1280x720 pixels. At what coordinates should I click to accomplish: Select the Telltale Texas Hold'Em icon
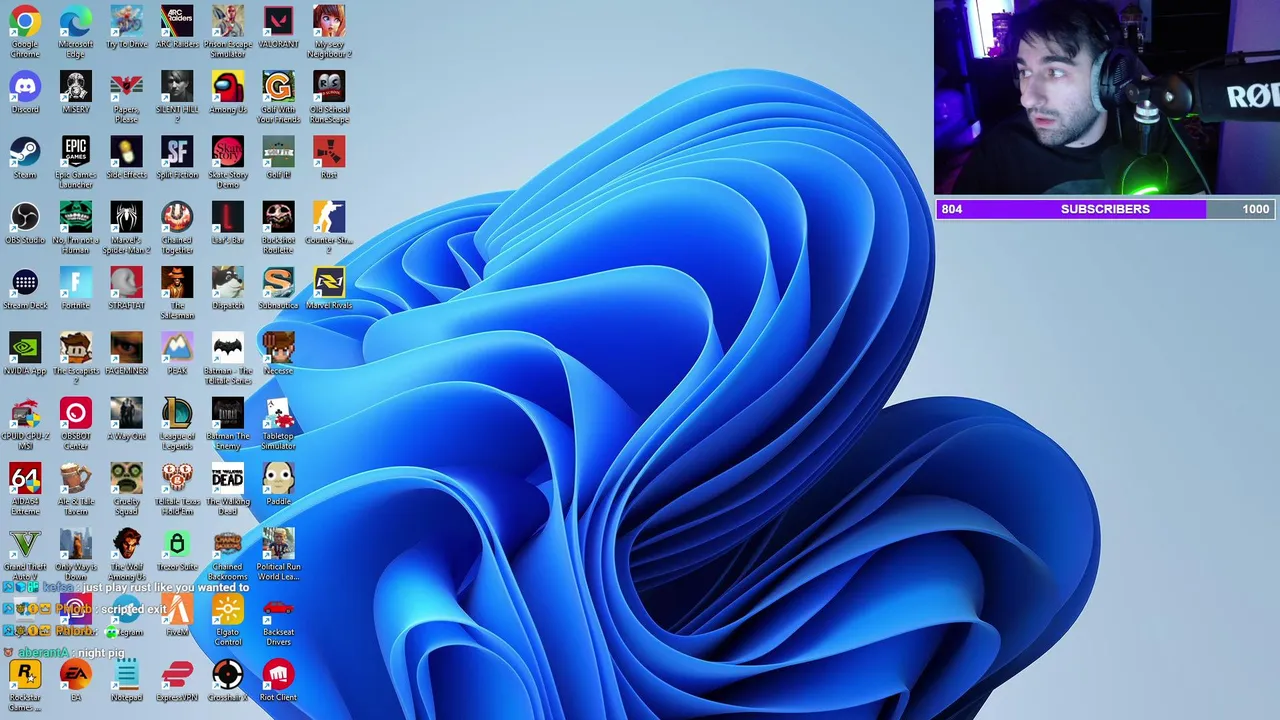(x=177, y=478)
